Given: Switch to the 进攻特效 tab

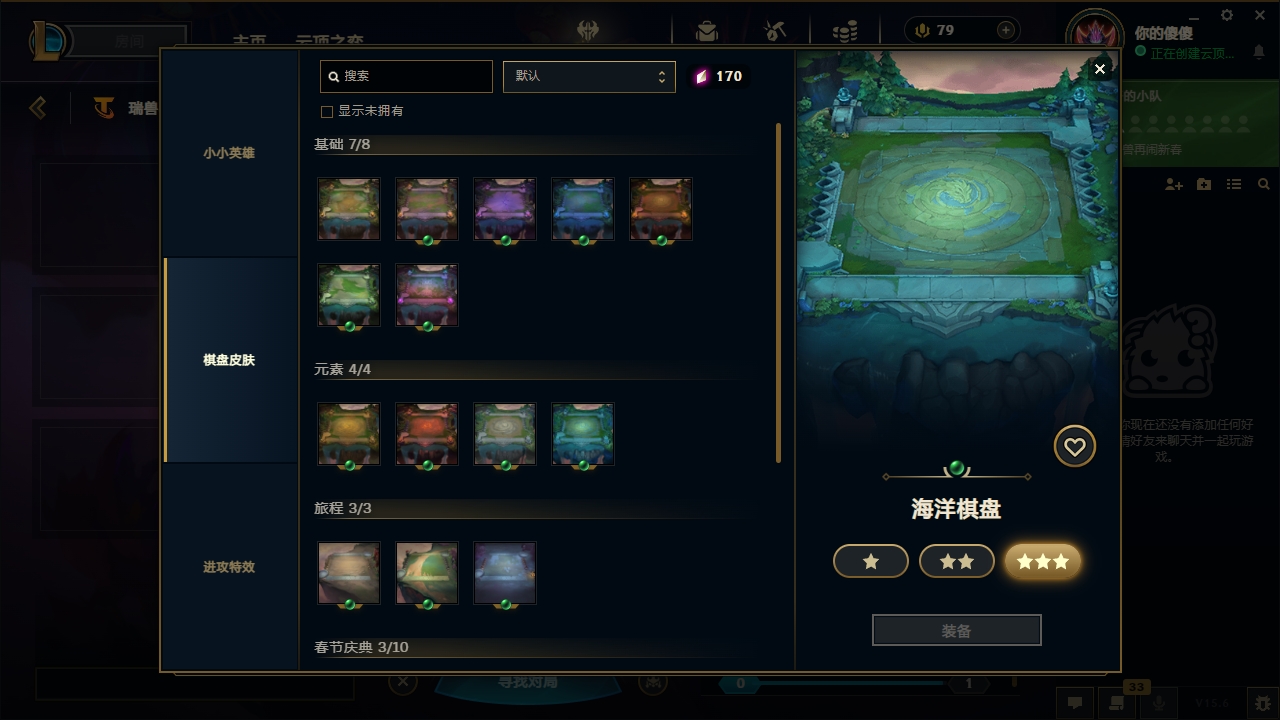Looking at the screenshot, I should pyautogui.click(x=230, y=567).
